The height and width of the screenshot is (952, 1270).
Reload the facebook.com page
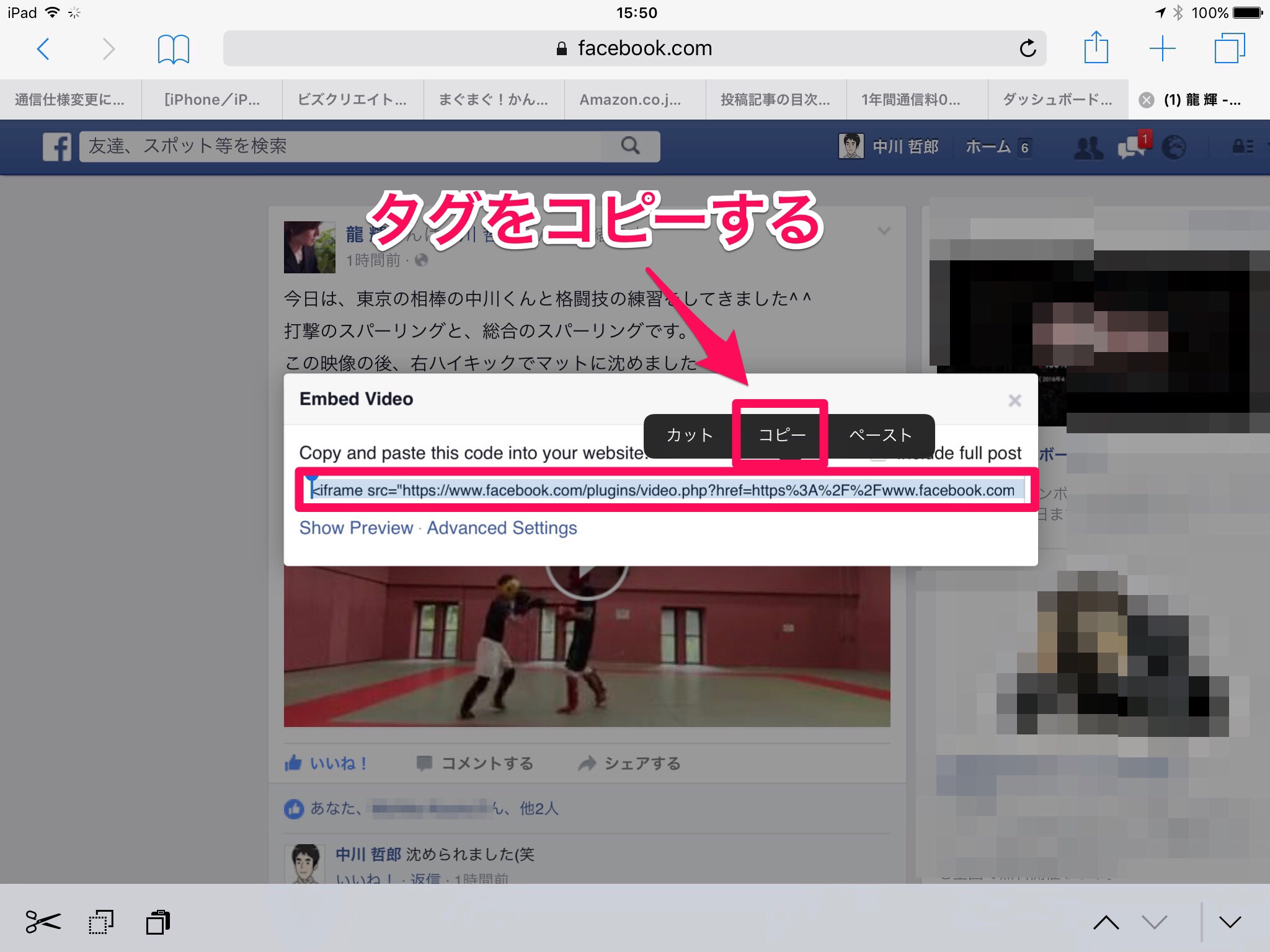point(1028,48)
